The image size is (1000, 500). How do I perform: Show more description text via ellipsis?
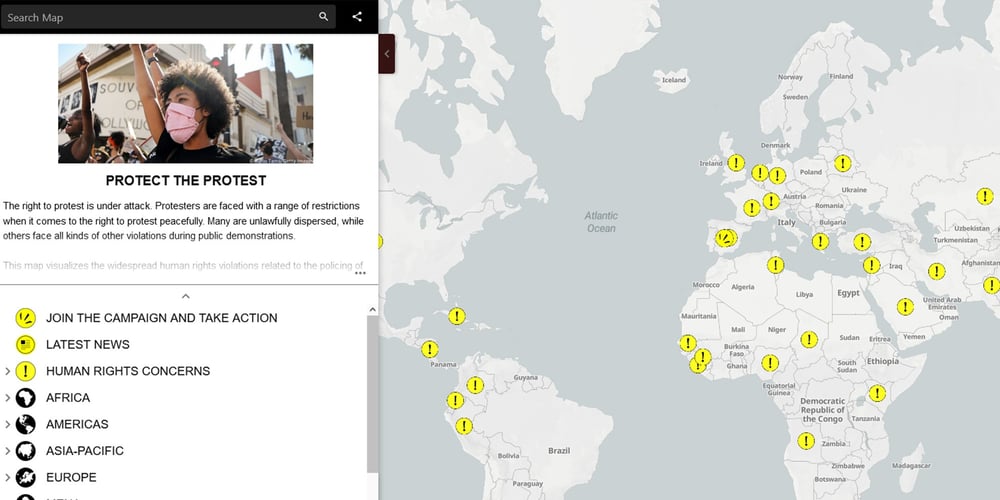click(x=360, y=272)
